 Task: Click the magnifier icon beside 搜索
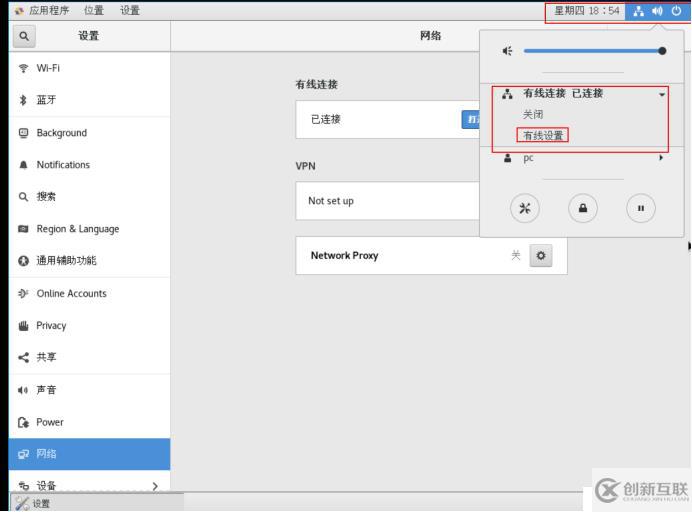(x=23, y=197)
